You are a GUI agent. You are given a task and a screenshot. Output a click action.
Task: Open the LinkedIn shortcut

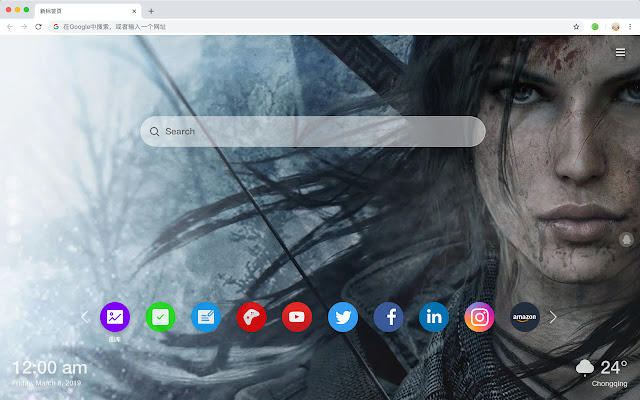(x=433, y=317)
